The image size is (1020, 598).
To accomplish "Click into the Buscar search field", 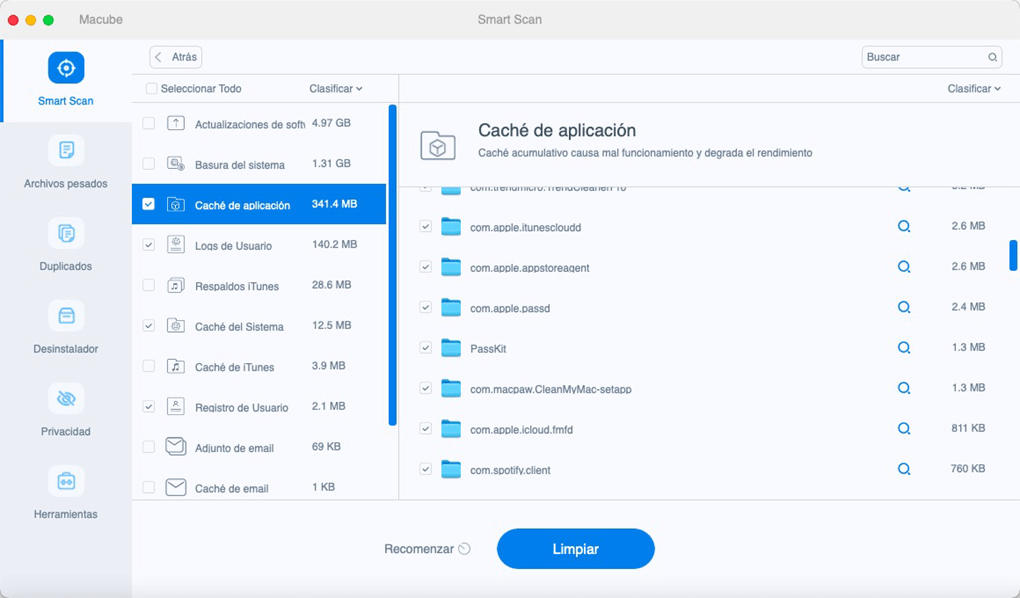I will pos(931,57).
